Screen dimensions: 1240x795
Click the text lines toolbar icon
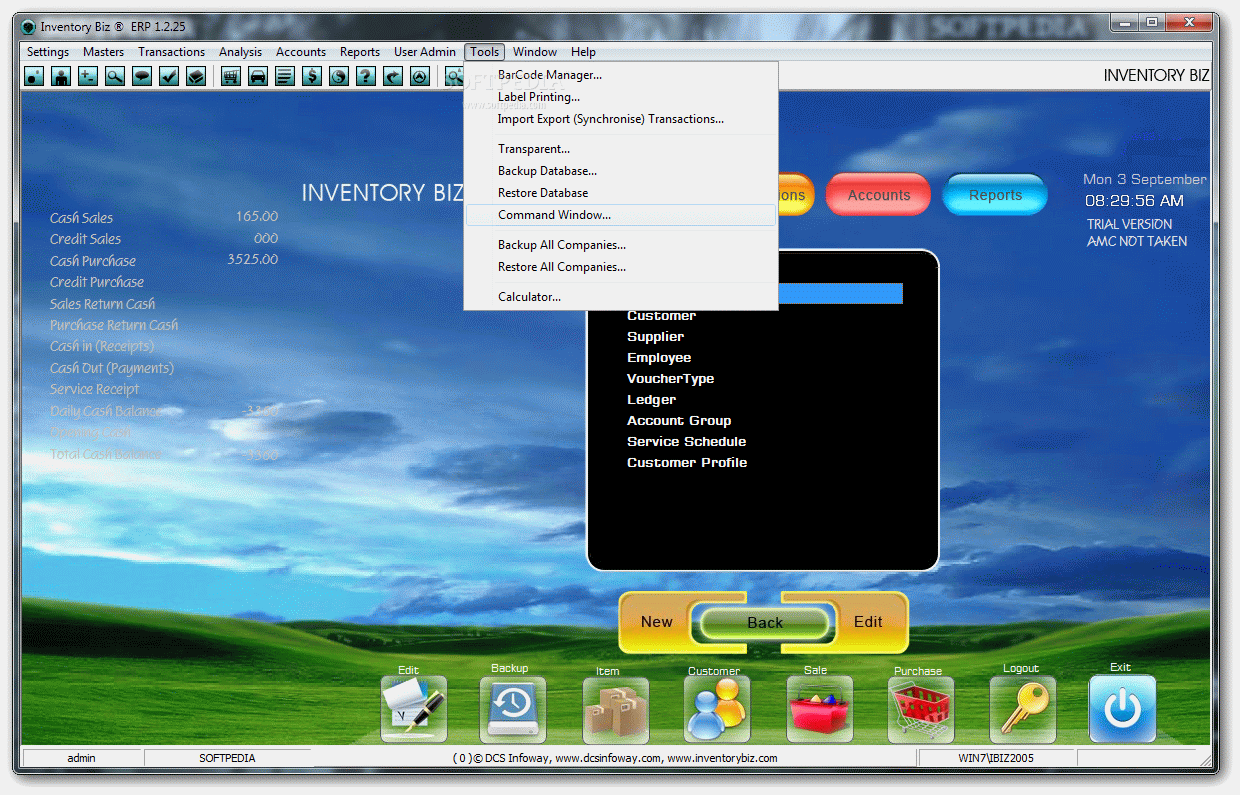285,75
